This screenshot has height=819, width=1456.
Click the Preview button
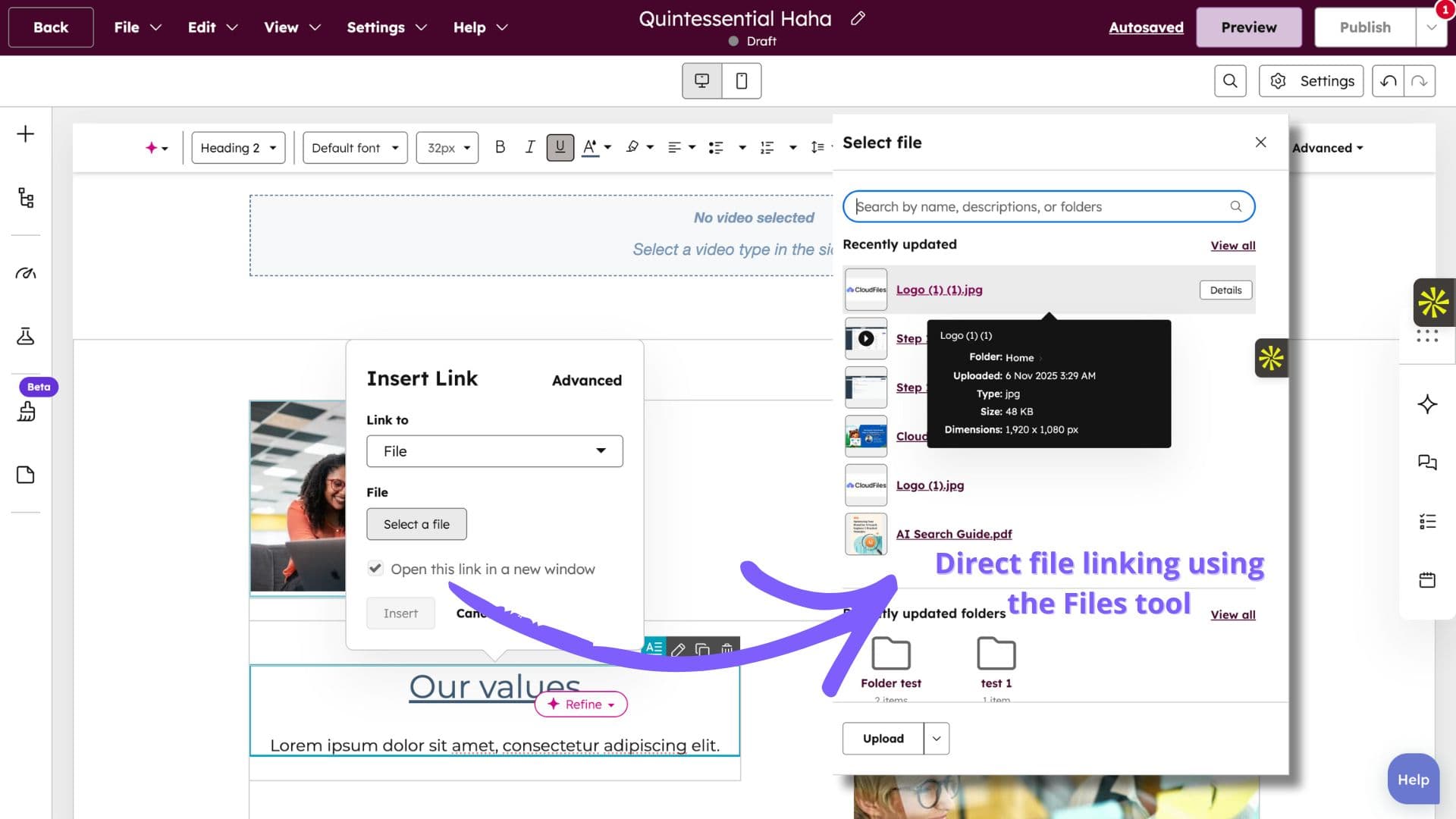[x=1248, y=27]
